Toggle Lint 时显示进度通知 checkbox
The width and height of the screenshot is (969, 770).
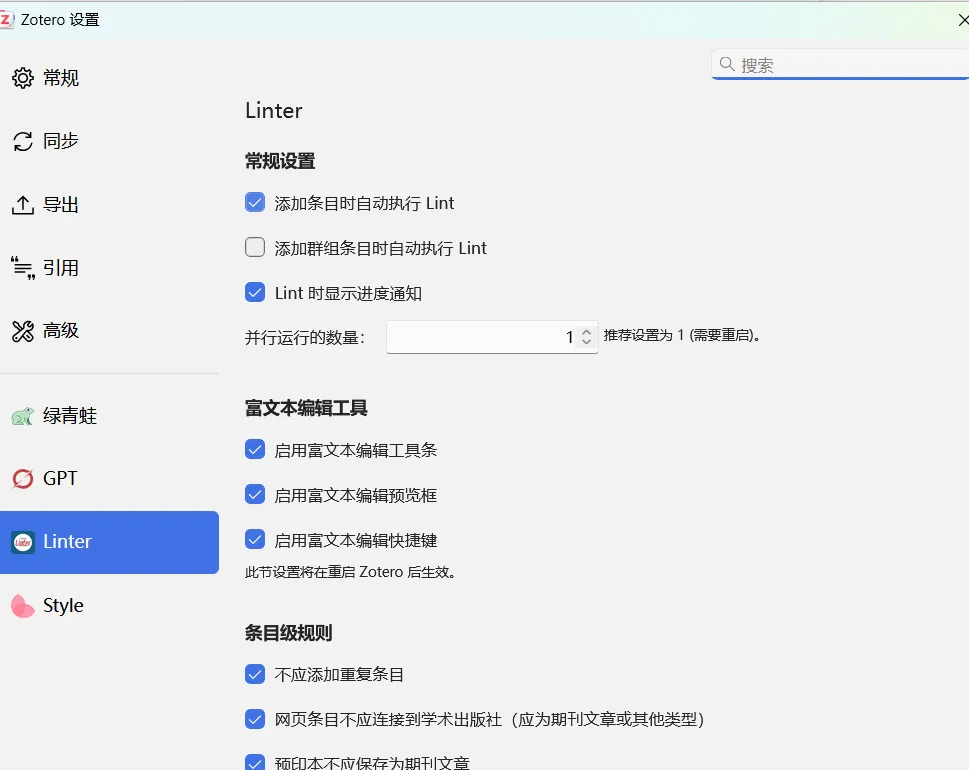pos(255,292)
